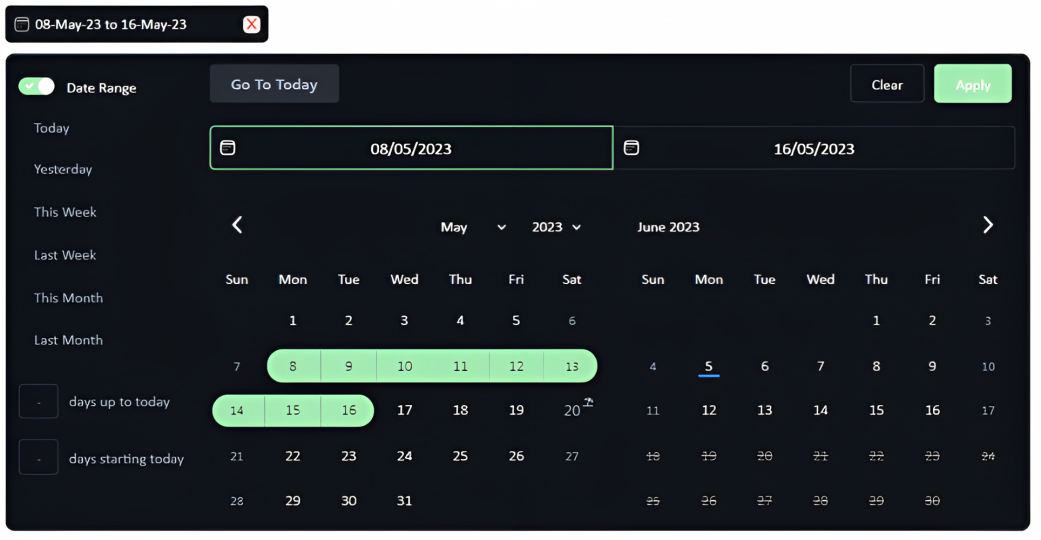Click the holiday icon beside May 20

(588, 402)
